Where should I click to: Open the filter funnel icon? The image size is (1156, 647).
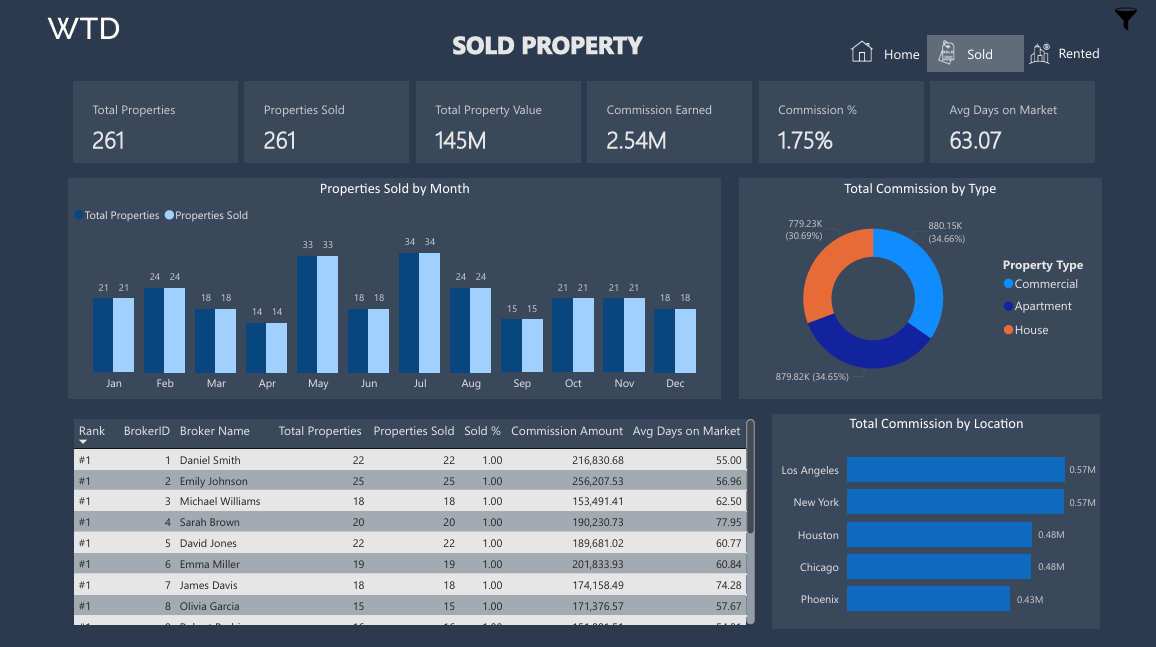(1125, 18)
